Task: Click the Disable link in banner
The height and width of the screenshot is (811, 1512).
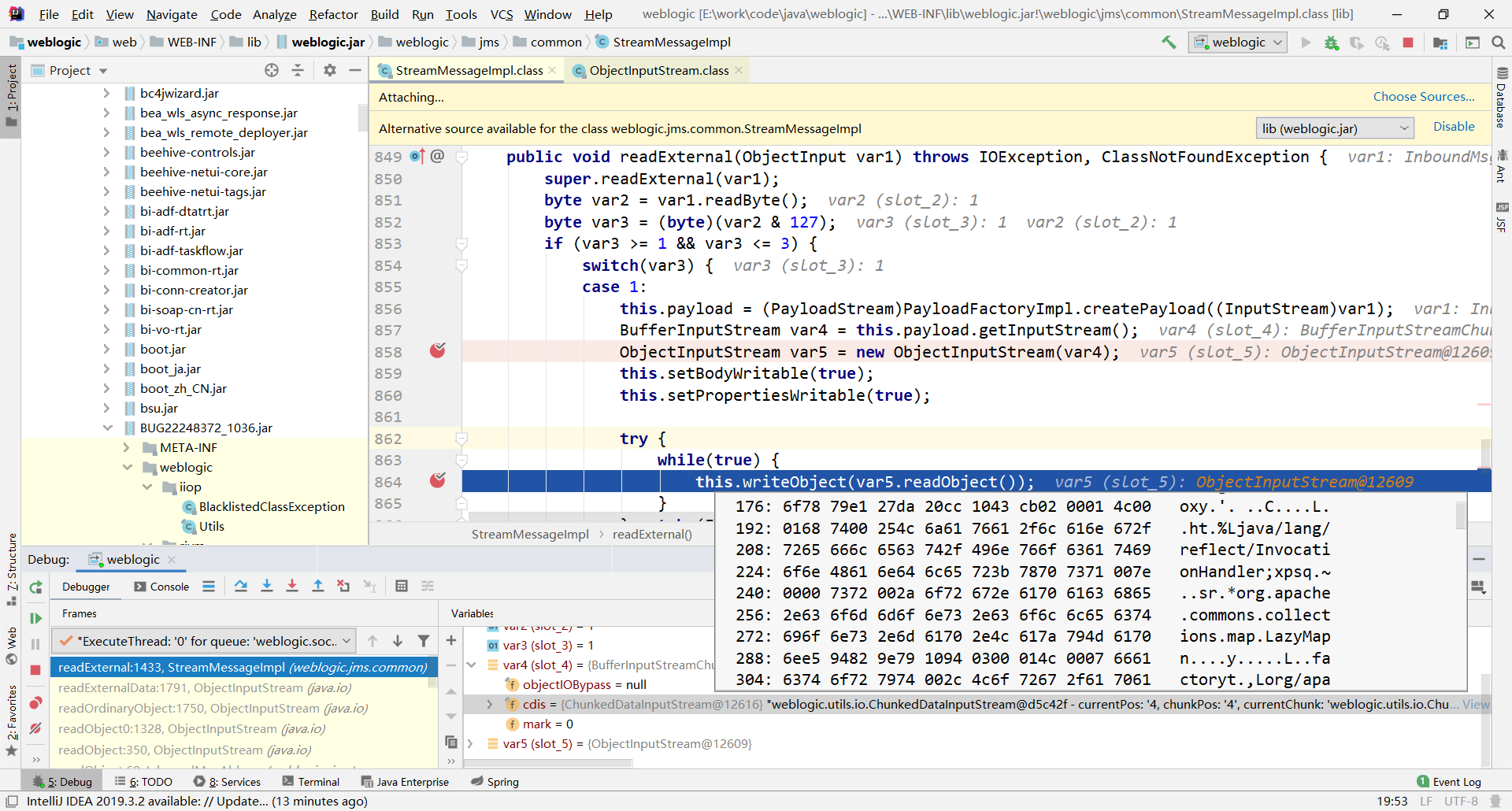Action: (x=1454, y=126)
